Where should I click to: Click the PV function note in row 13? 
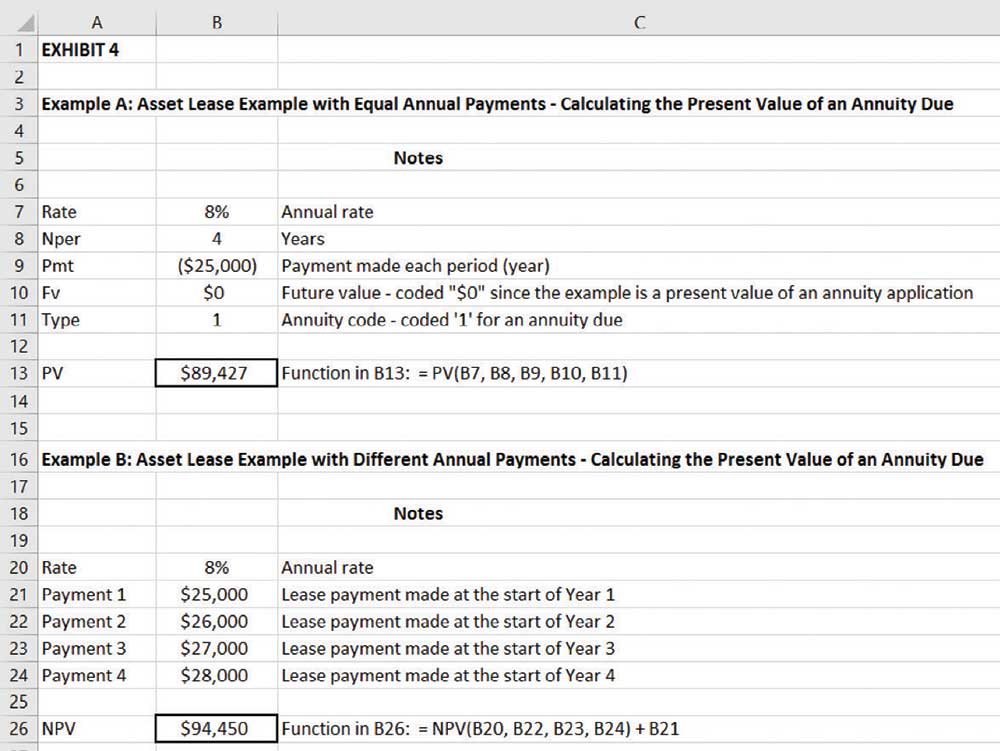[x=454, y=373]
